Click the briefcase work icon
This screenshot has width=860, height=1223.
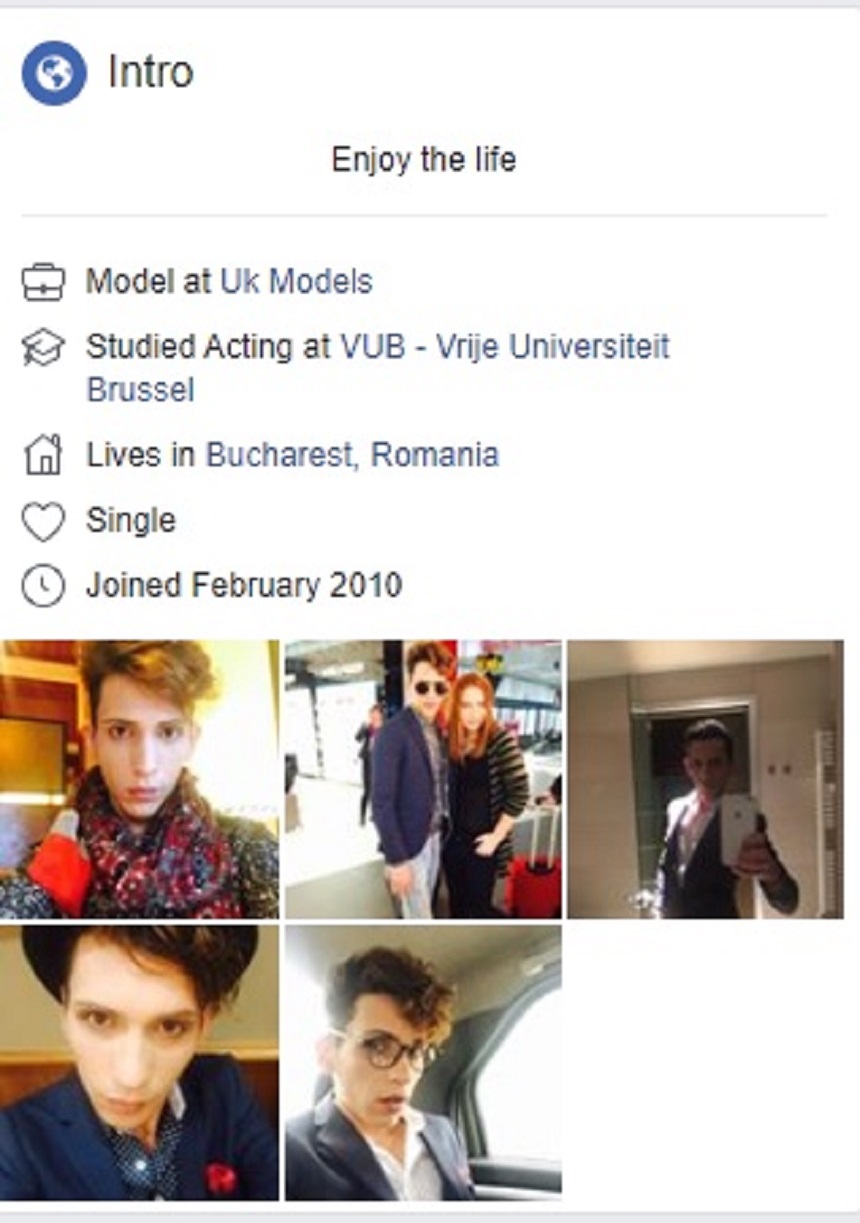tap(43, 283)
